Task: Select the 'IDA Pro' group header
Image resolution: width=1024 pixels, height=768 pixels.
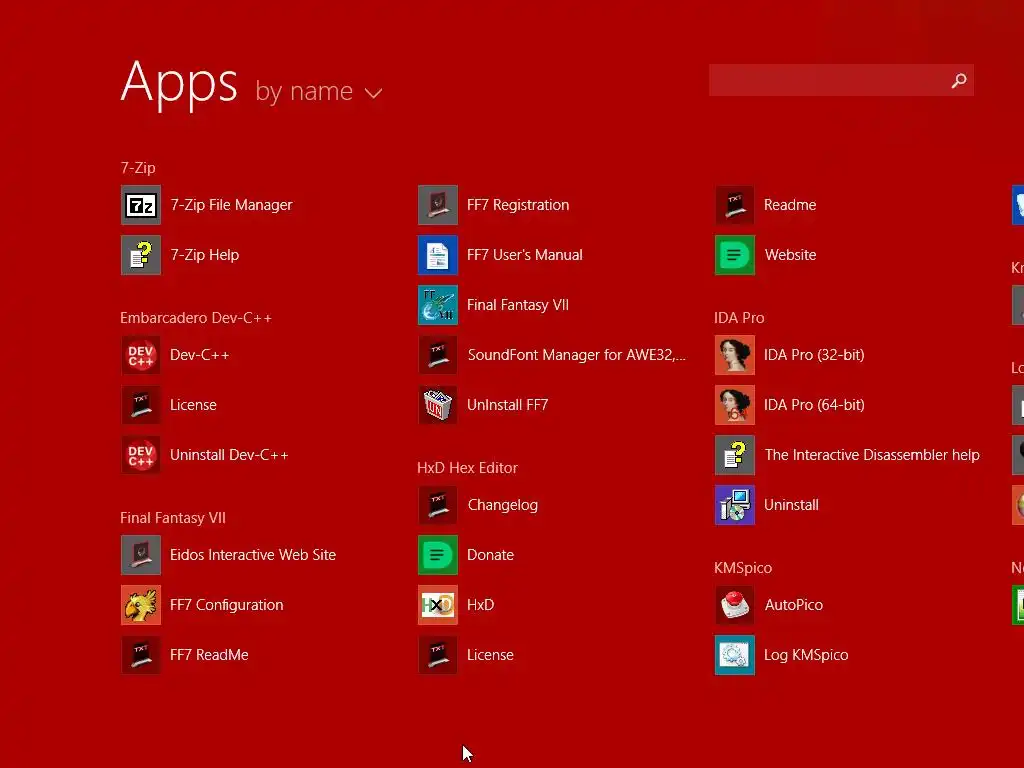Action: [x=739, y=318]
